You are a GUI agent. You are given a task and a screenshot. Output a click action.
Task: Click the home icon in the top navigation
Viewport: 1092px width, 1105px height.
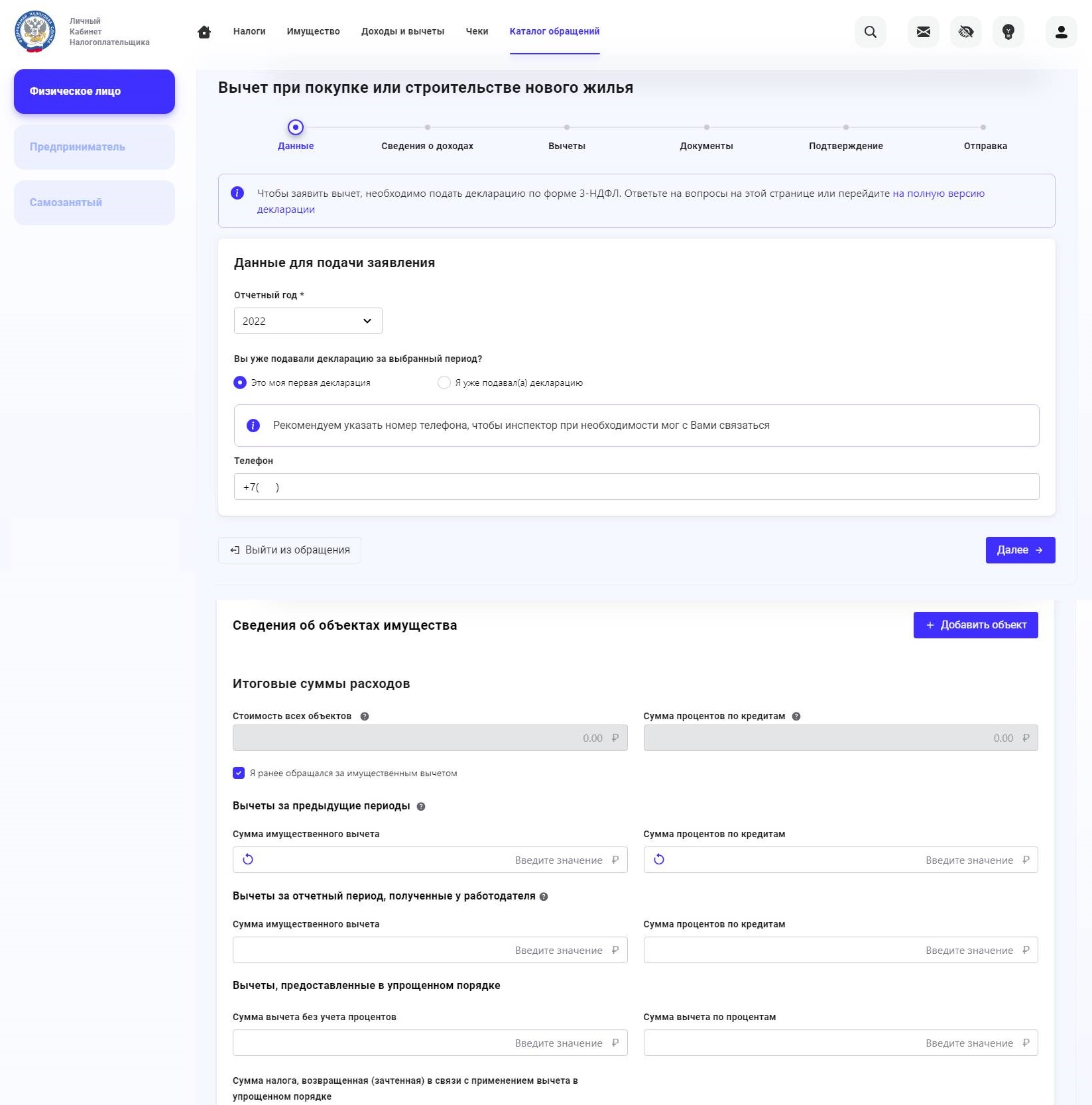[204, 32]
